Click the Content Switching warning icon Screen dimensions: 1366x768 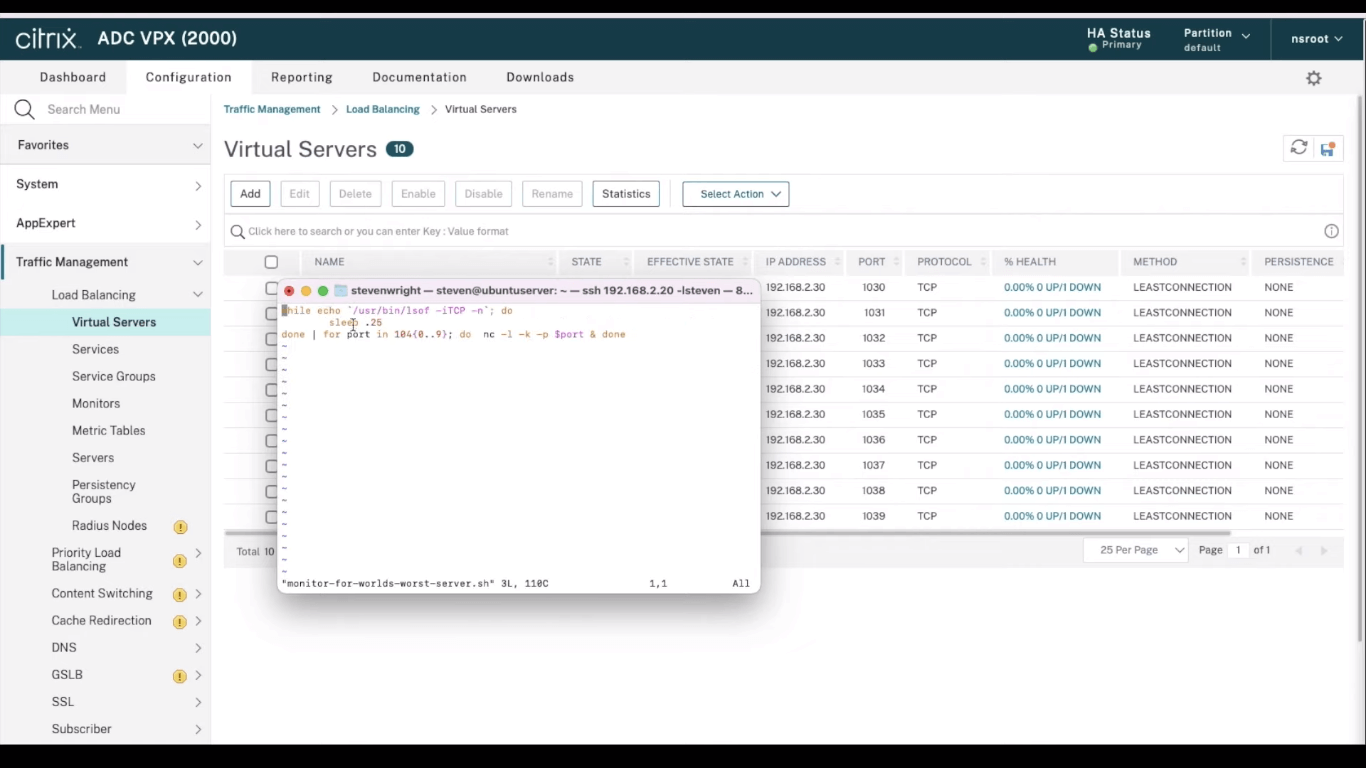(x=180, y=595)
